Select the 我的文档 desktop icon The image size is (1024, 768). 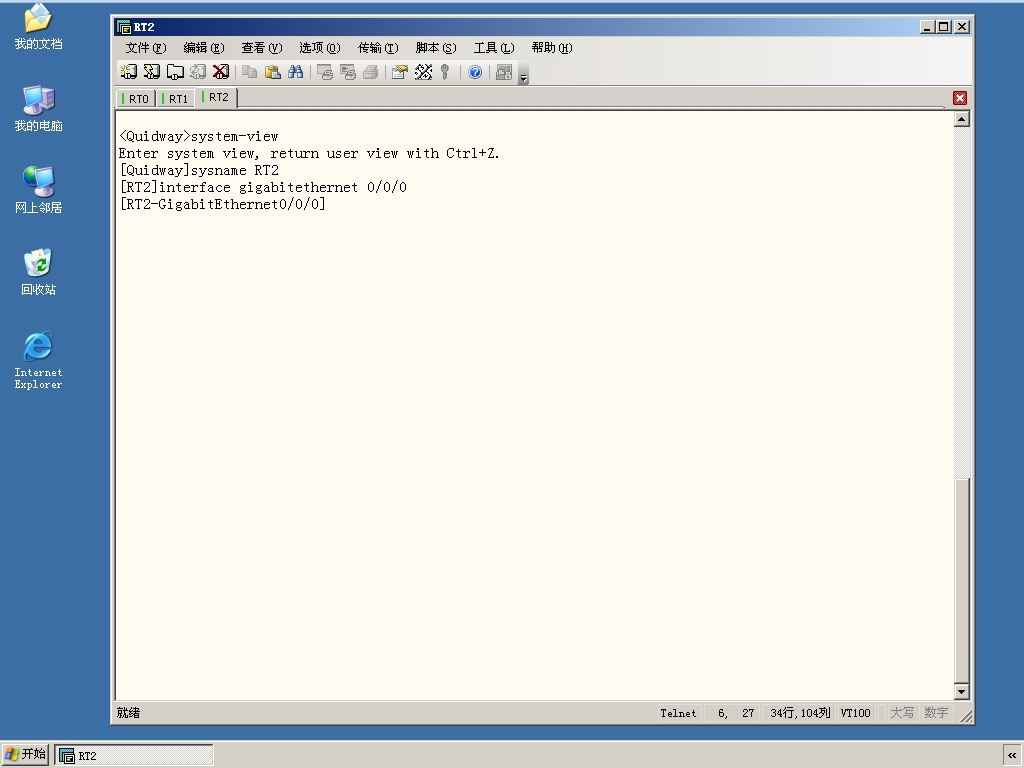tap(39, 27)
